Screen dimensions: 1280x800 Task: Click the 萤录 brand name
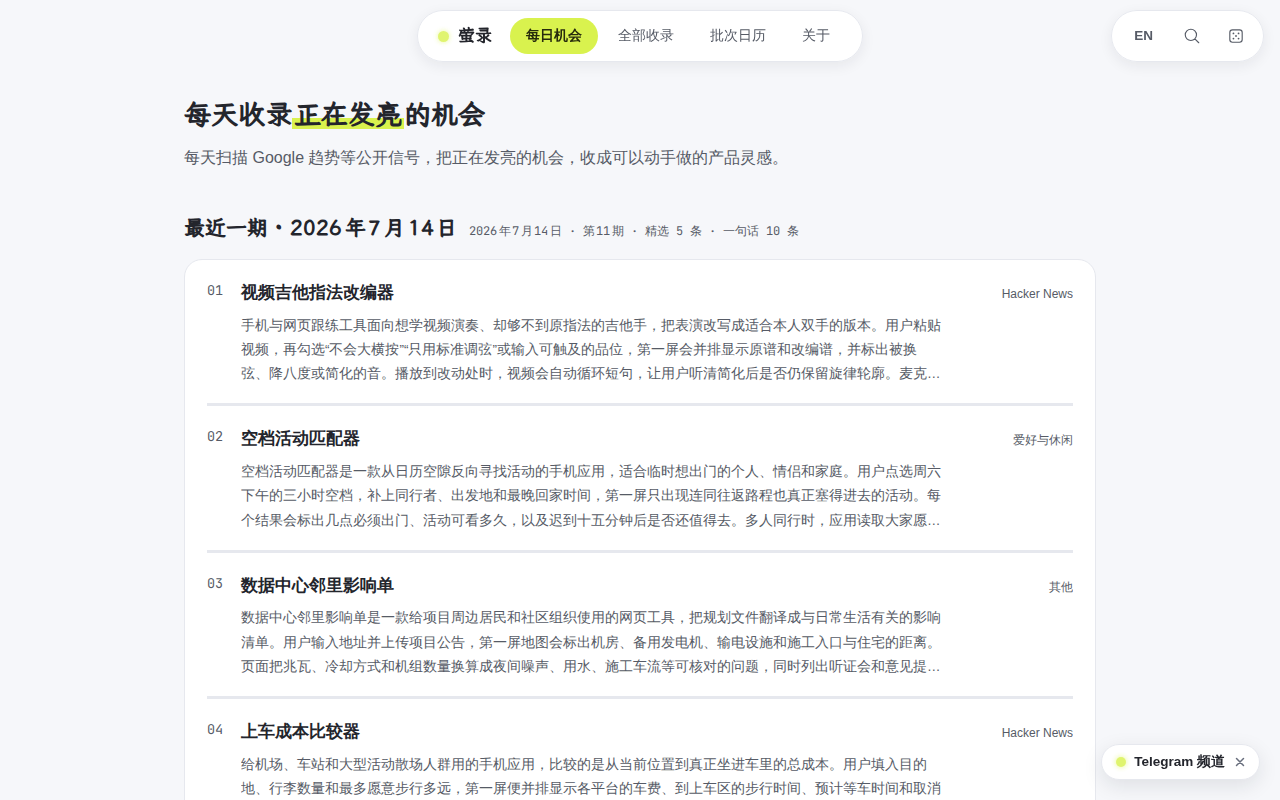point(475,36)
